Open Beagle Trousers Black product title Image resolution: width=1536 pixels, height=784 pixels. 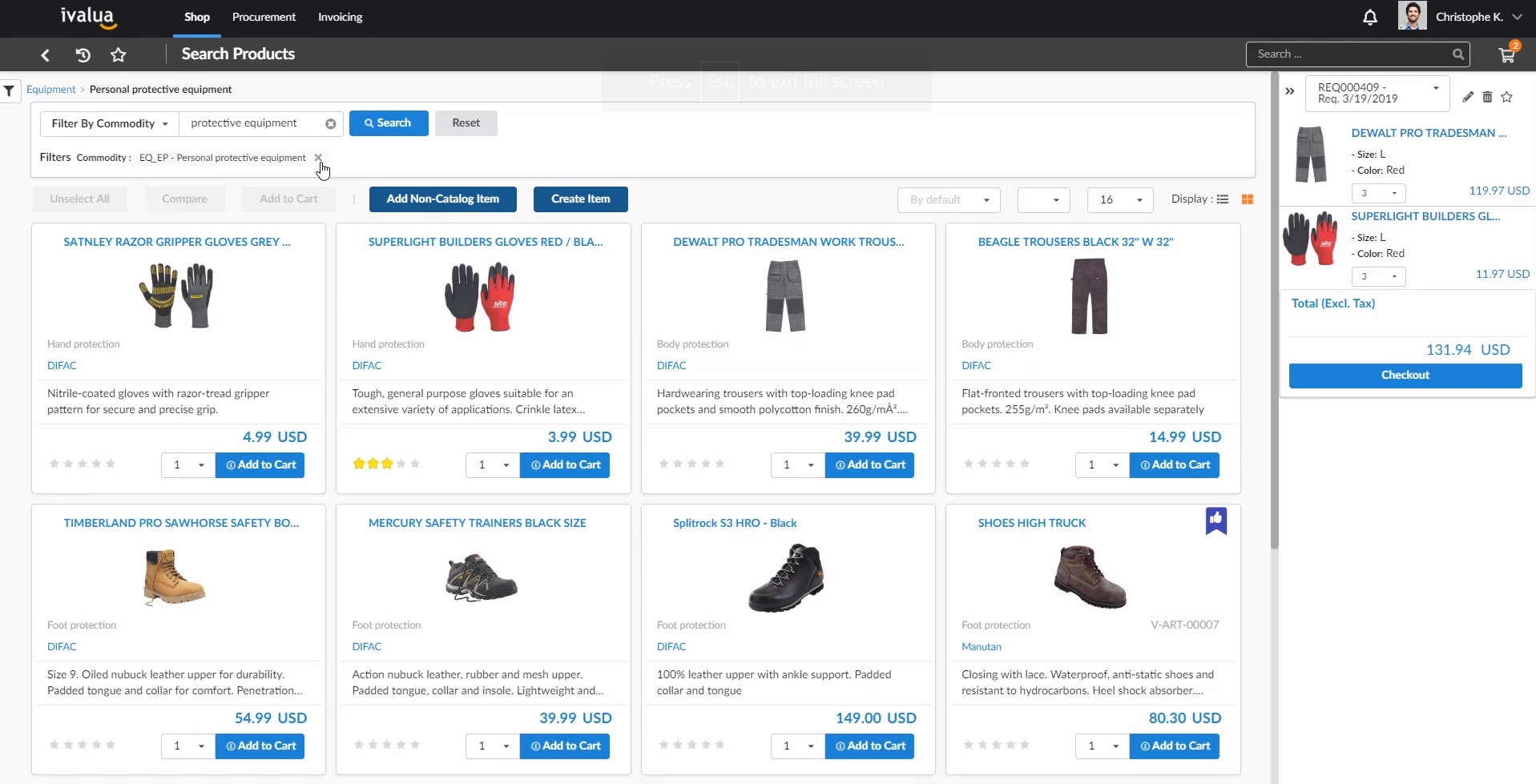[1075, 242]
